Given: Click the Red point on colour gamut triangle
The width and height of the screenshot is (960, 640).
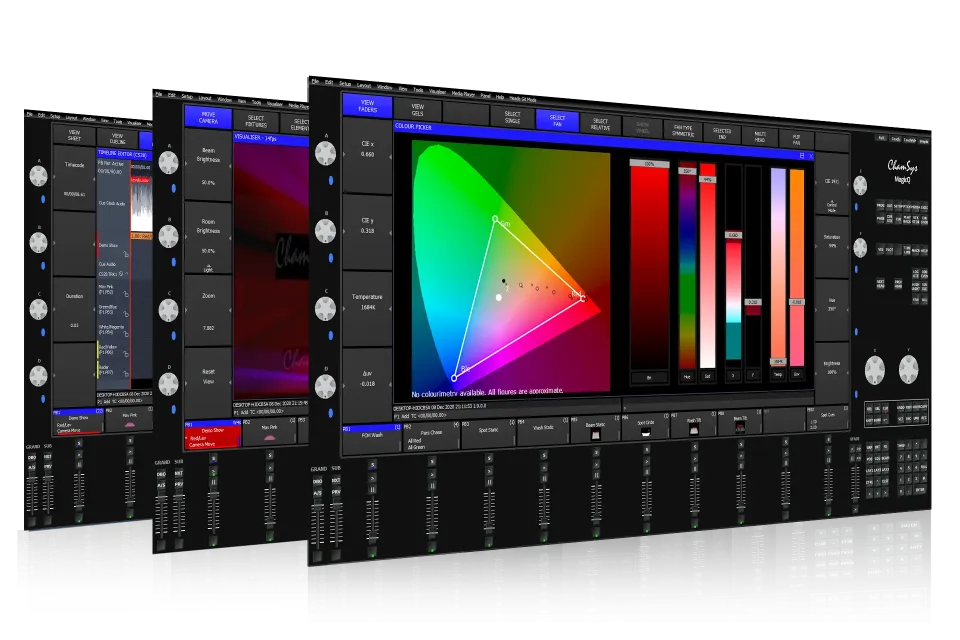Looking at the screenshot, I should pos(582,297).
